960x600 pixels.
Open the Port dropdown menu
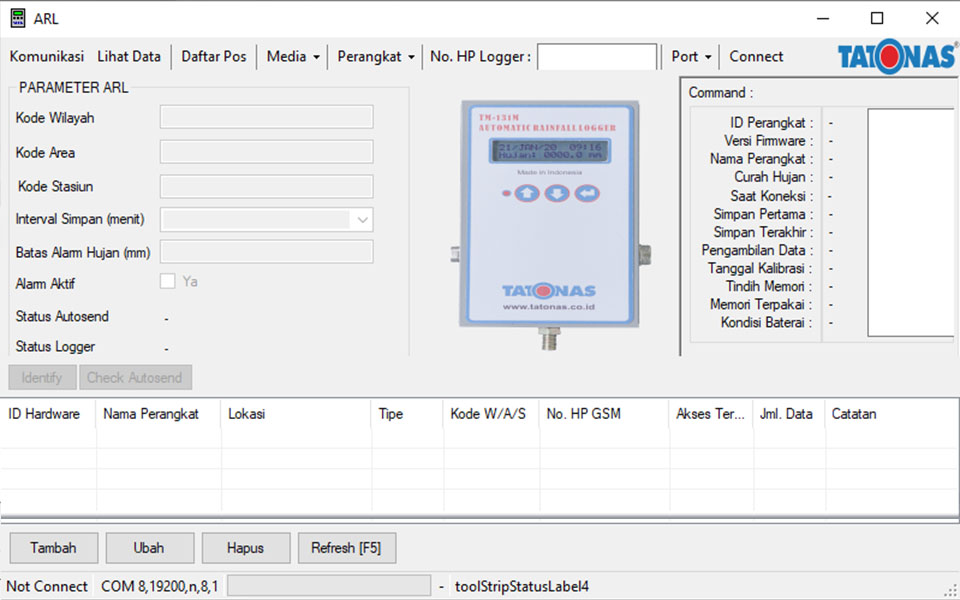pos(691,57)
